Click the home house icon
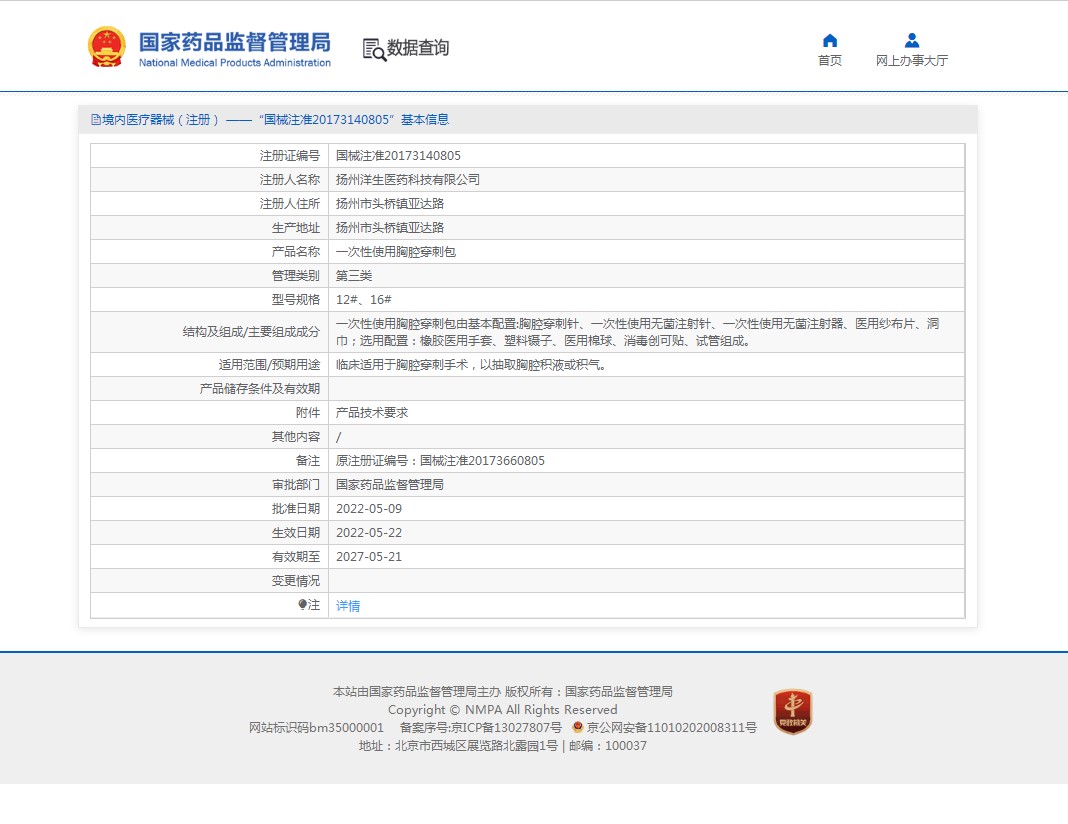1068x824 pixels. 829,40
